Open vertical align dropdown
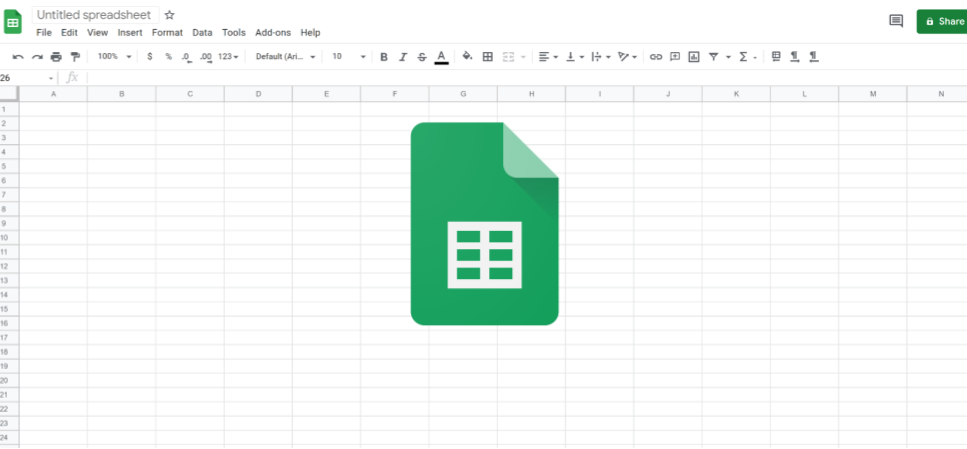This screenshot has height=449, width=967. (x=575, y=57)
